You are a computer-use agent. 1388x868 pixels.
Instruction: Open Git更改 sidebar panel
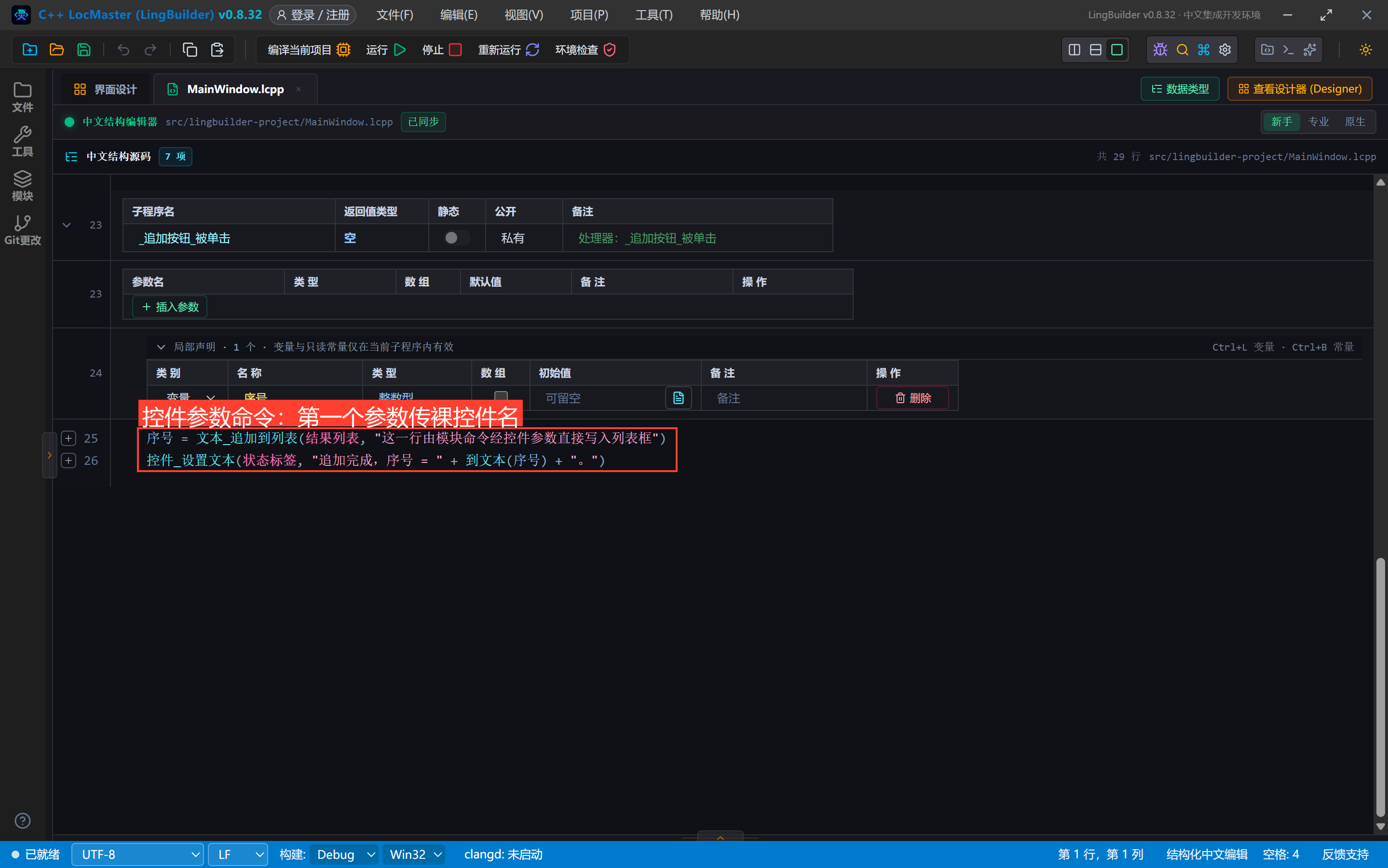(22, 230)
